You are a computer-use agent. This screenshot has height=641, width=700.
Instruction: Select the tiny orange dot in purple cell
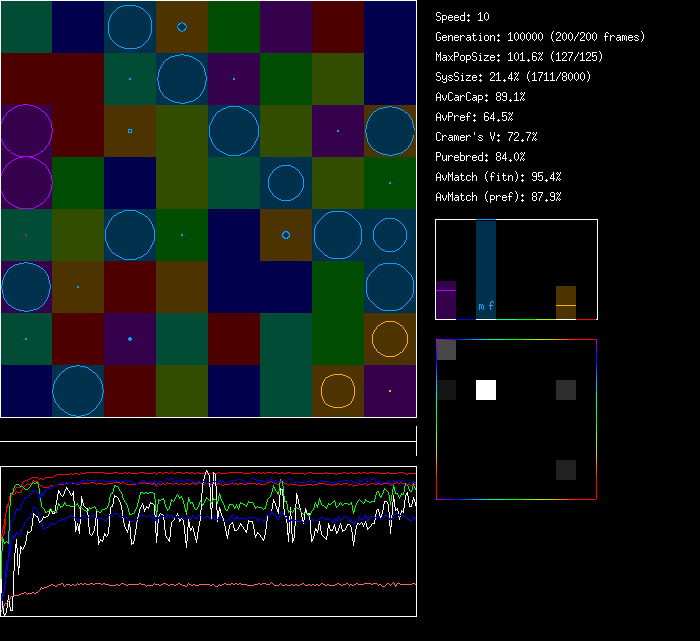pos(390,391)
